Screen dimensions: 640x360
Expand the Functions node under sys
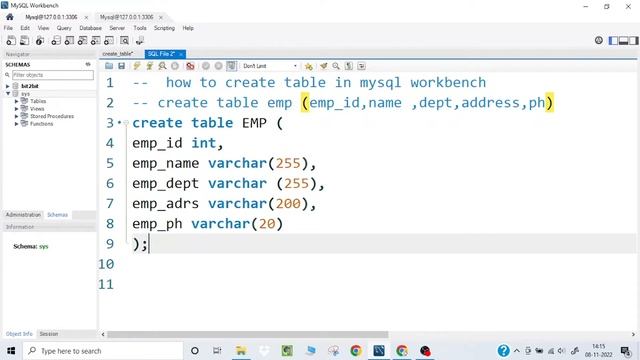point(16,124)
